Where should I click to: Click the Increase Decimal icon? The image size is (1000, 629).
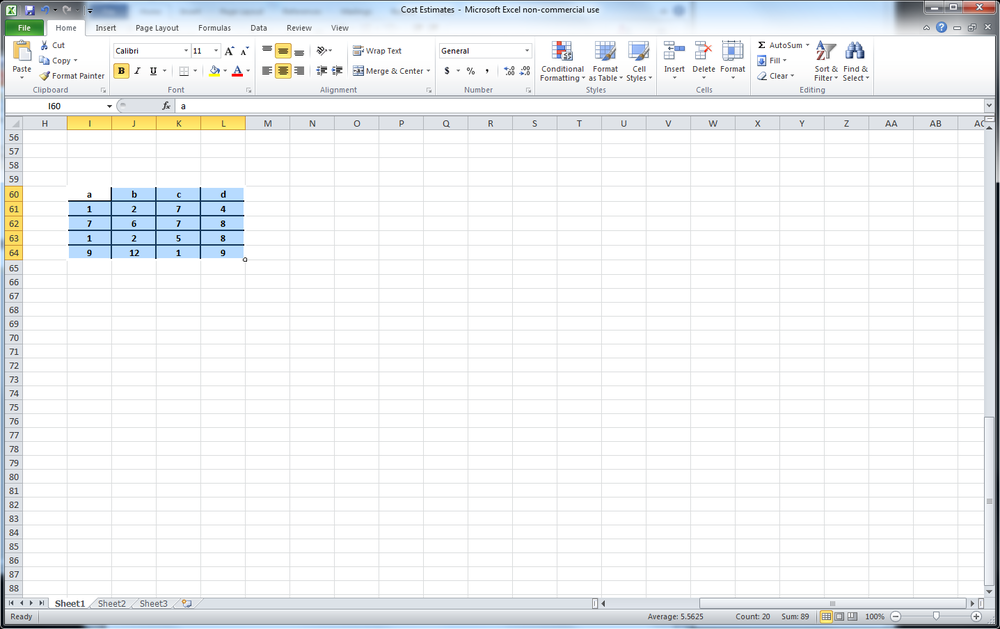508,71
